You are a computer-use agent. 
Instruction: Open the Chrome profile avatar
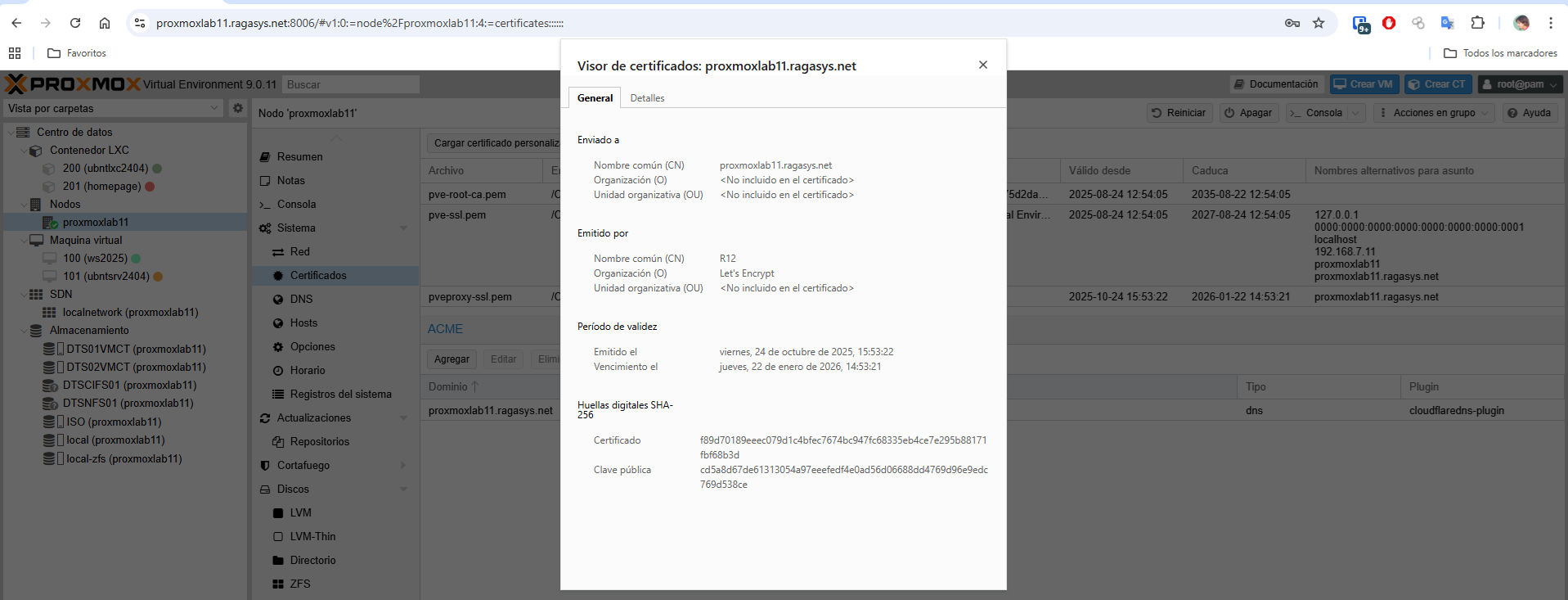point(1521,23)
